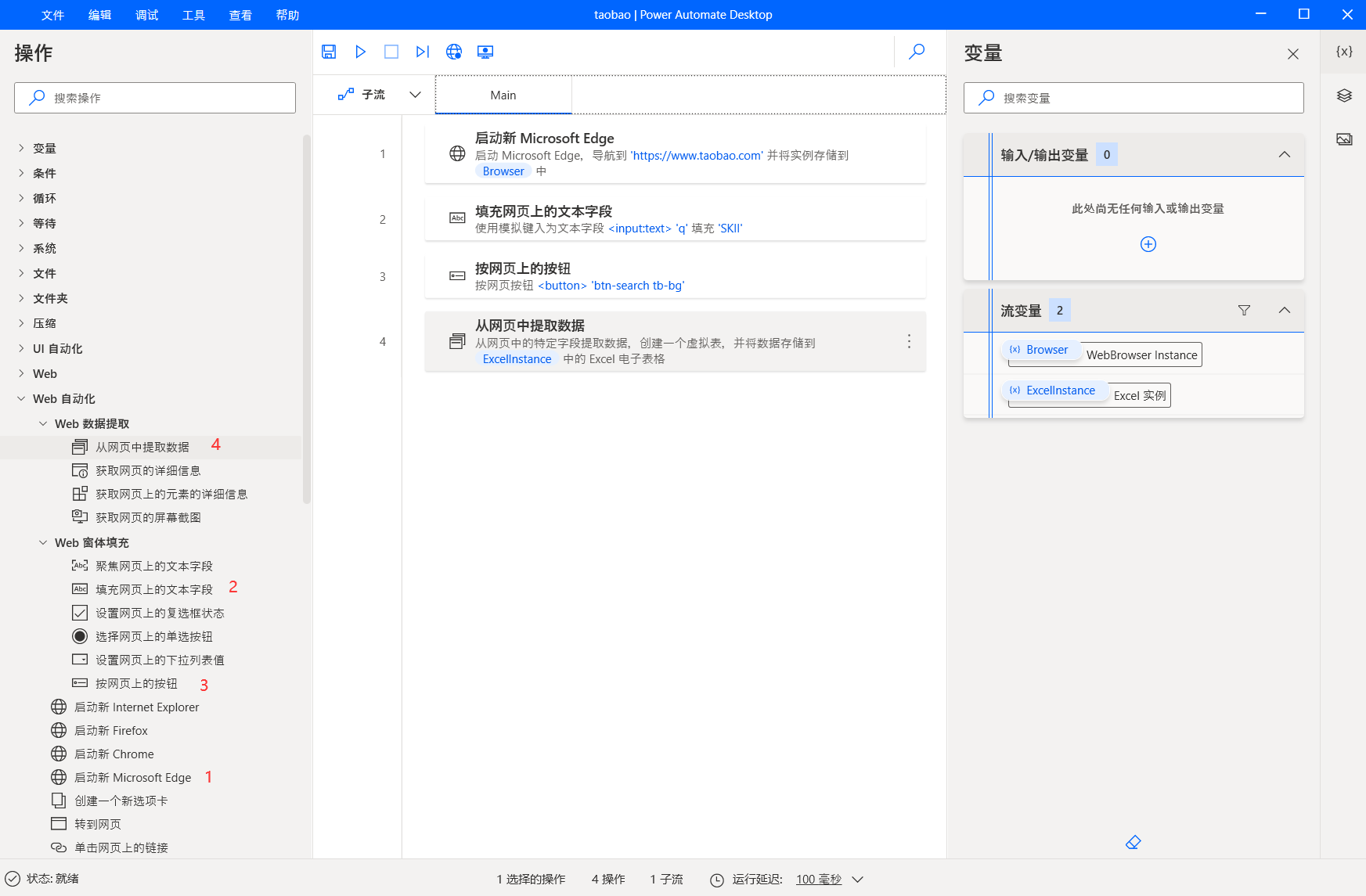1366x896 pixels.
Task: Open the web recorder globe icon
Action: (454, 52)
